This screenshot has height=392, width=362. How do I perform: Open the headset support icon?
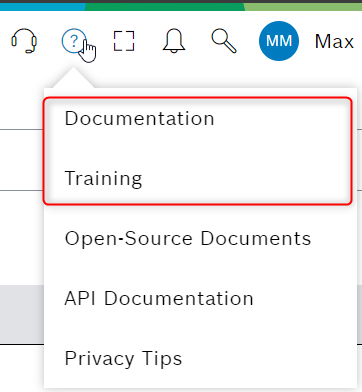click(x=24, y=41)
